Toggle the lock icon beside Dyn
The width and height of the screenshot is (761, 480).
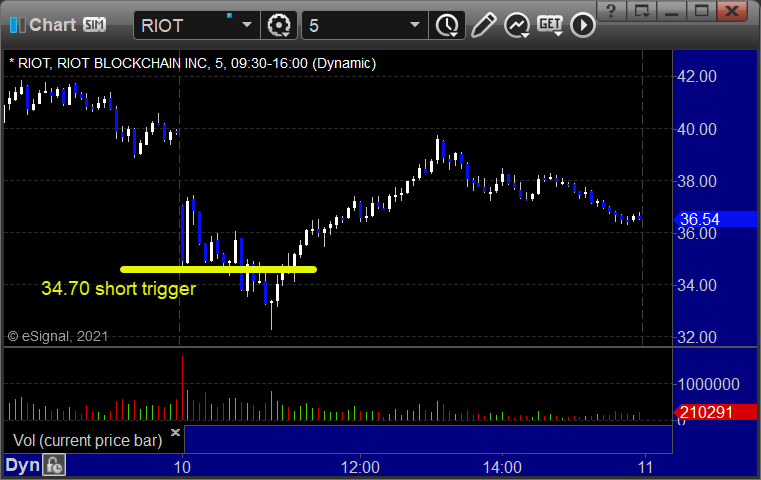click(x=54, y=465)
